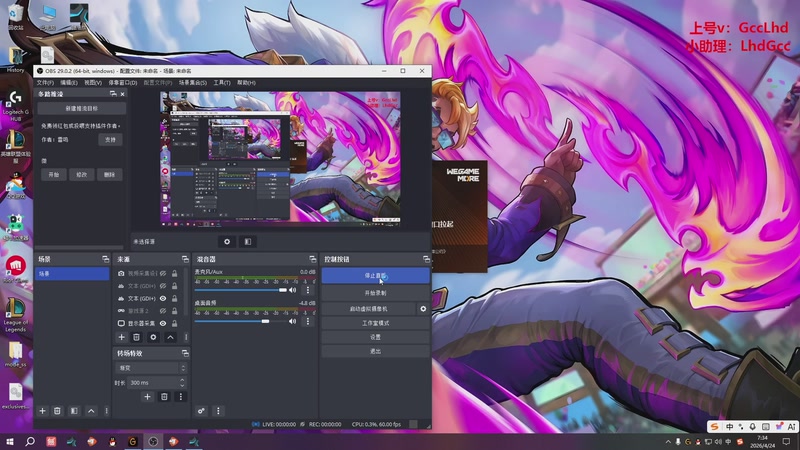Viewport: 800px width, 450px height.
Task: Open 场景 toolbar three-dot menu
Action: pos(106,411)
